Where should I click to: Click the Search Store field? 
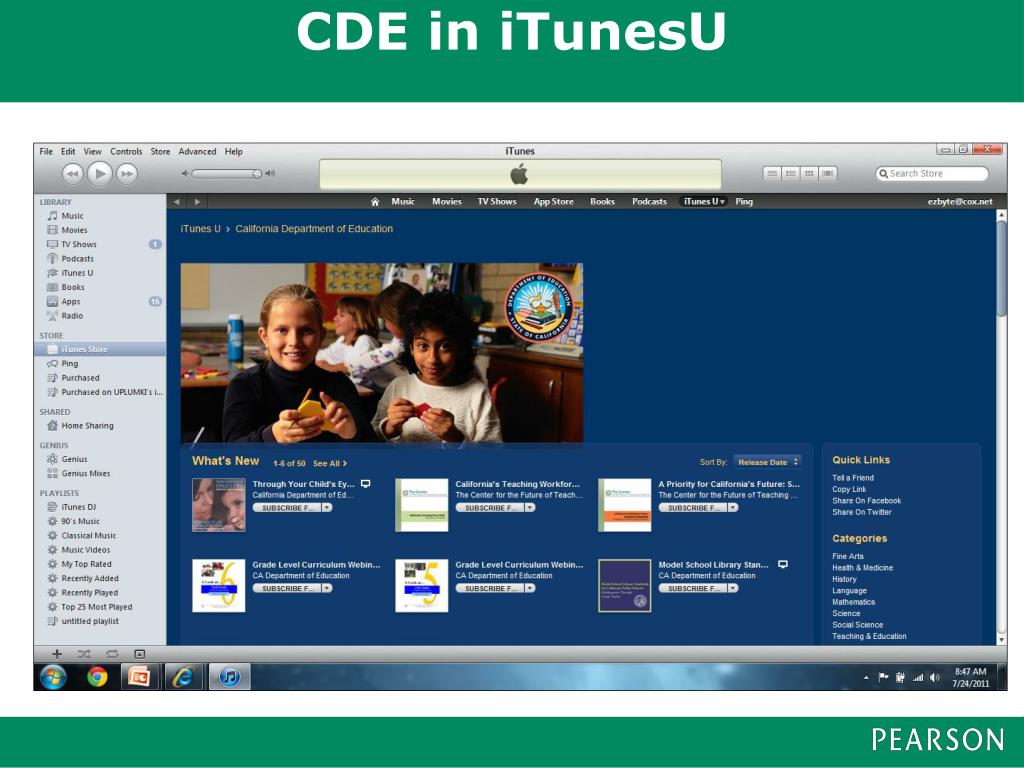point(932,174)
